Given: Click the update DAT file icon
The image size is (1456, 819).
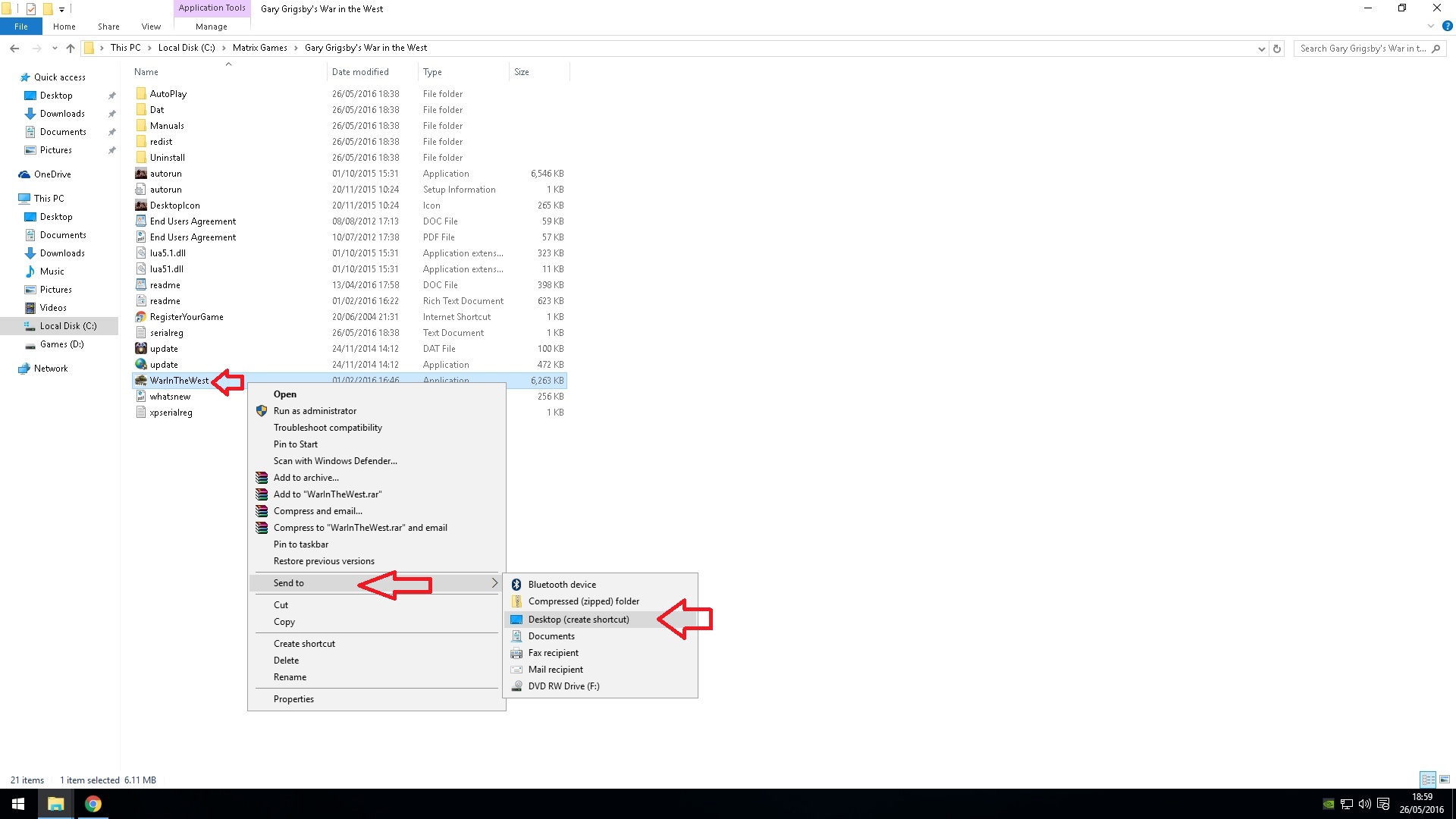Looking at the screenshot, I should point(141,349).
